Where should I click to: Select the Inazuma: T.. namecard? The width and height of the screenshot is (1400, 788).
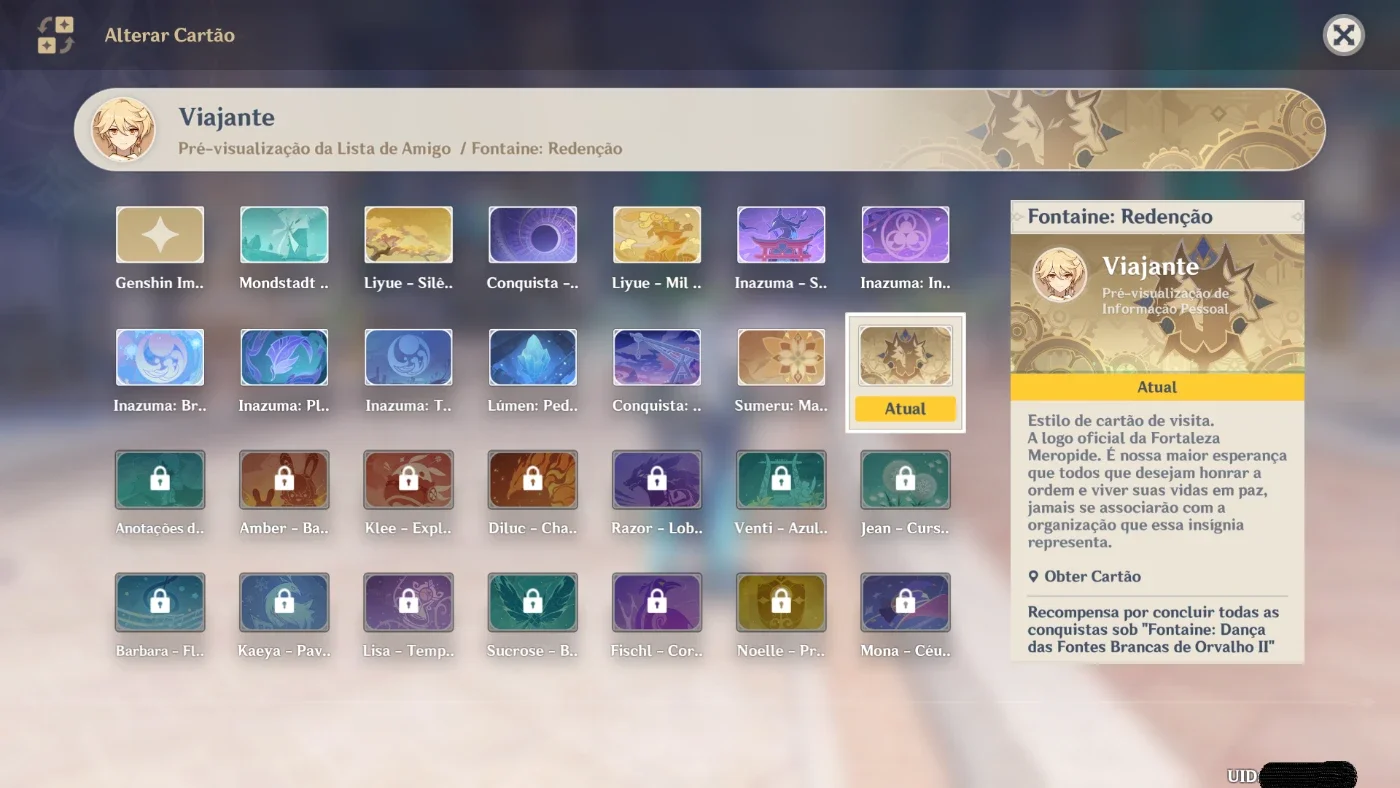pos(408,358)
